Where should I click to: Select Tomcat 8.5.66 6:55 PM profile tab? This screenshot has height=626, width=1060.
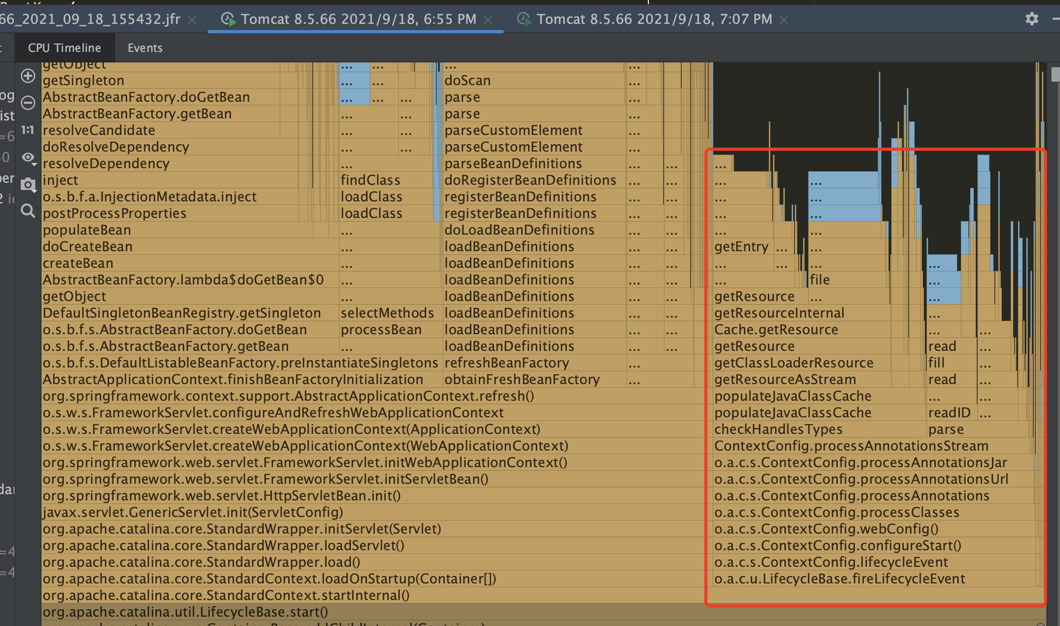(x=357, y=20)
